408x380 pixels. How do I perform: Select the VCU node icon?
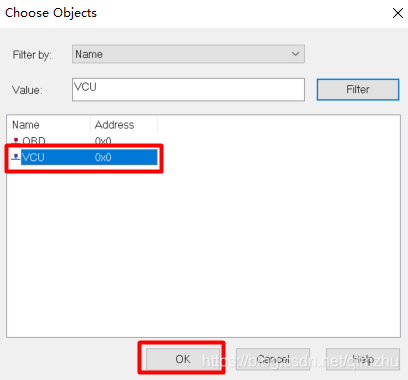(16, 157)
